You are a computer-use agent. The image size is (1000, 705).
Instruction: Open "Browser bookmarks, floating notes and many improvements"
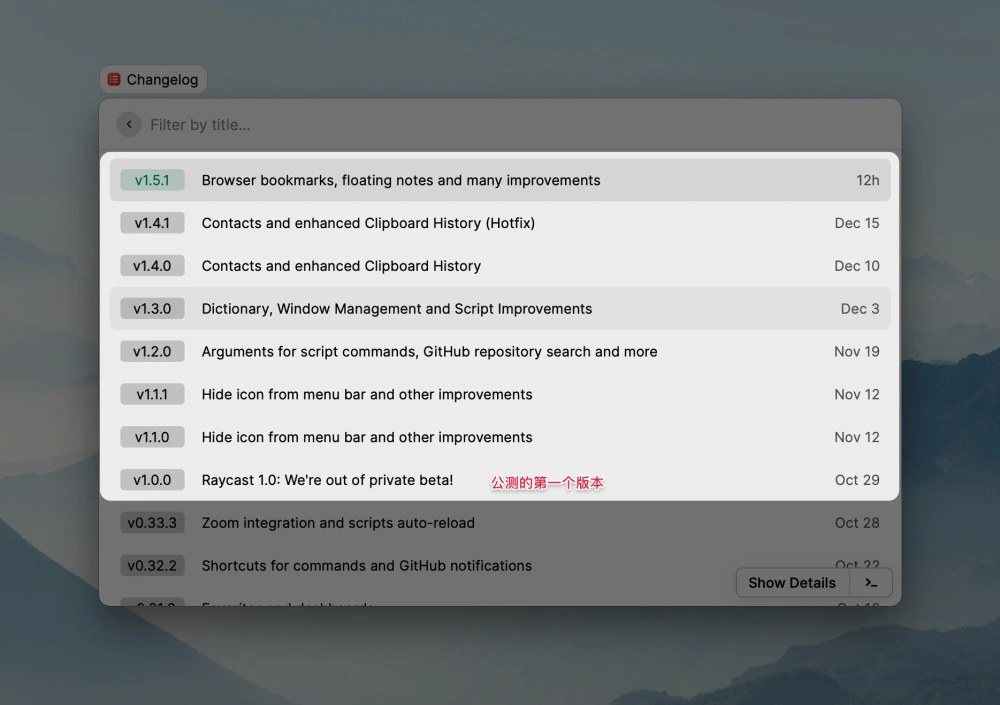click(401, 180)
